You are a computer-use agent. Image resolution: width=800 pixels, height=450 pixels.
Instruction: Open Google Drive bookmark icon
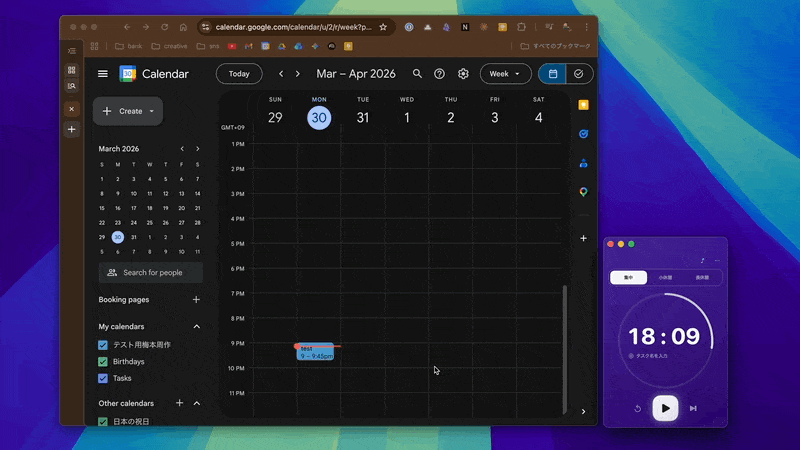(x=282, y=46)
